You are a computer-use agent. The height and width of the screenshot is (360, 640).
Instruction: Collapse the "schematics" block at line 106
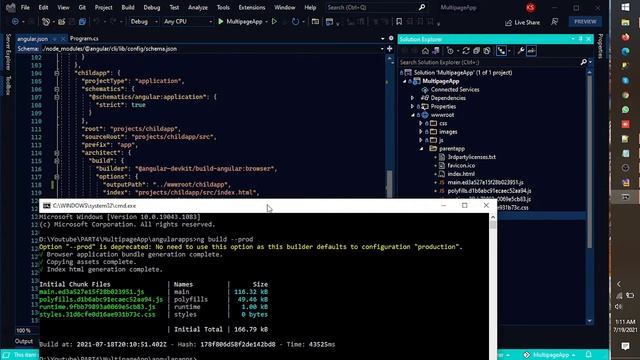tap(56, 89)
